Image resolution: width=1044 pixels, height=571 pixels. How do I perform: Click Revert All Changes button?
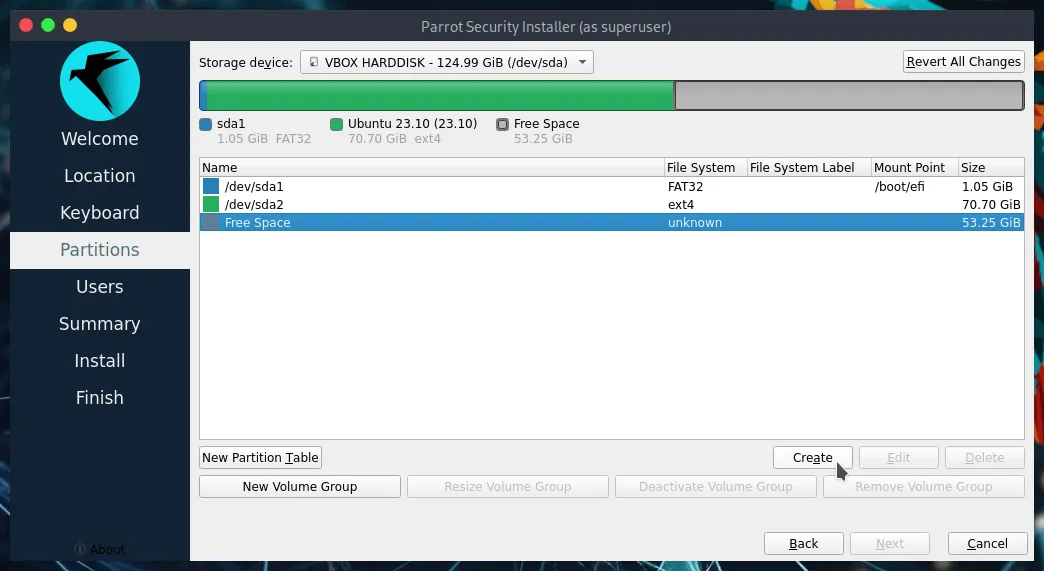pos(963,62)
